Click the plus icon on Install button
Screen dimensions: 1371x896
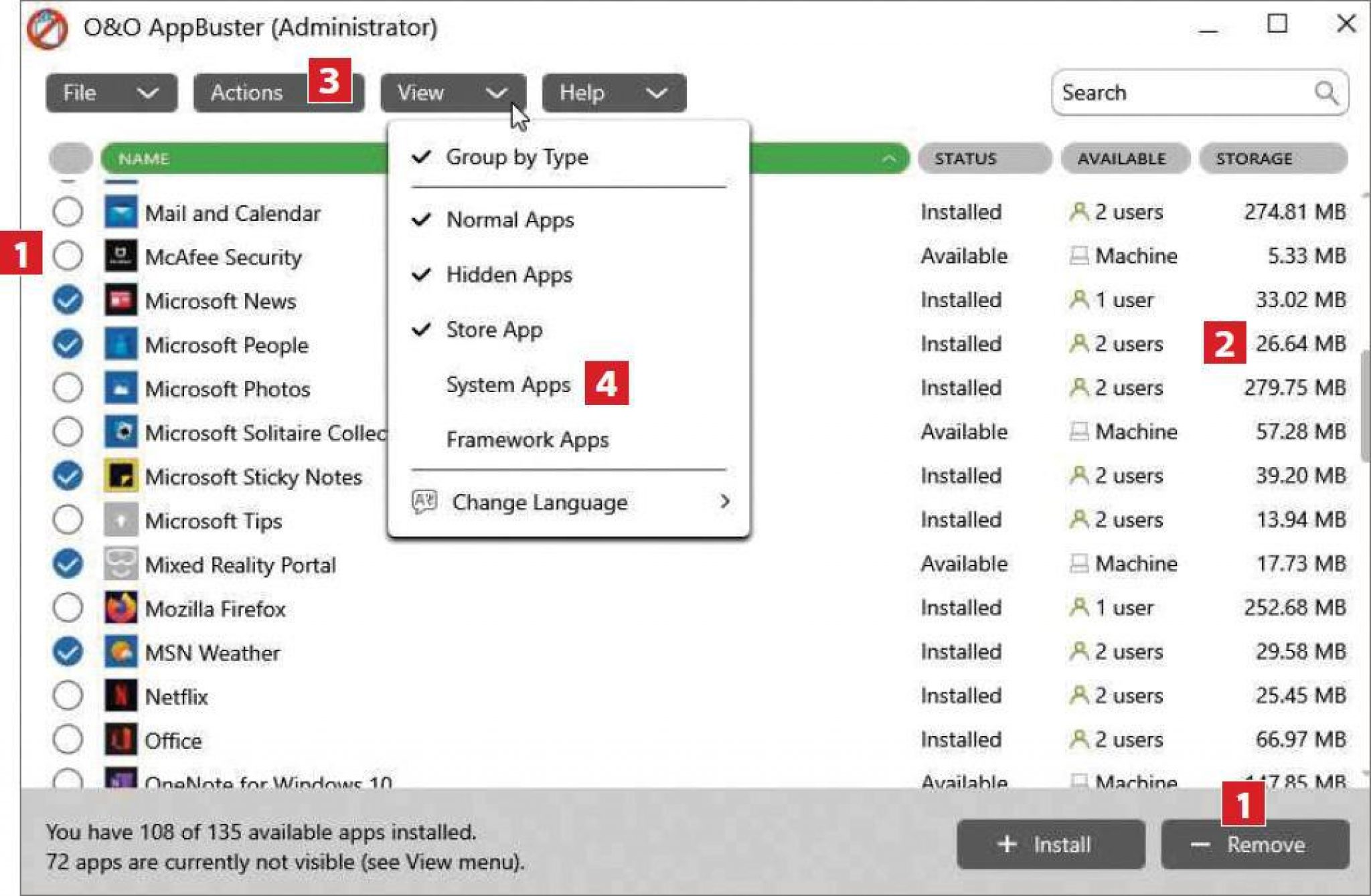coord(1007,844)
